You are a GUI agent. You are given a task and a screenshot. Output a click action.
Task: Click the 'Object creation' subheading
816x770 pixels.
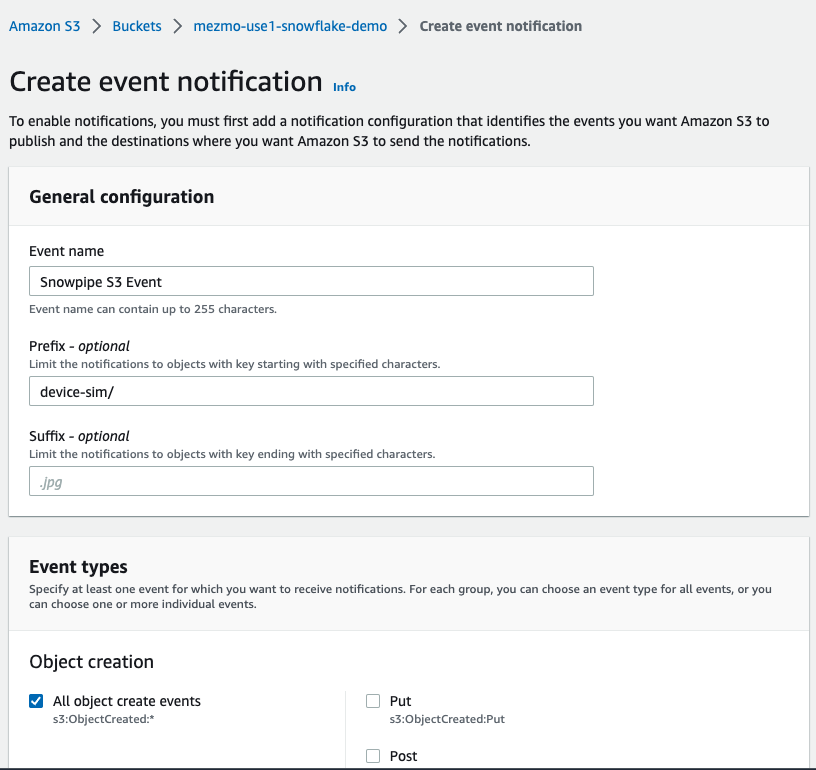(92, 662)
